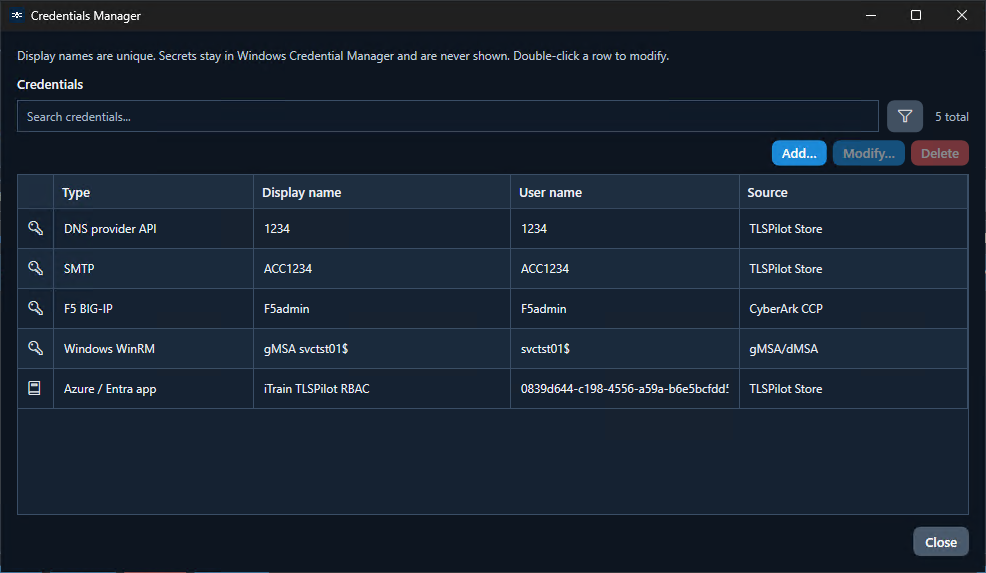Click display name '1234' cell
The width and height of the screenshot is (986, 573).
pyautogui.click(x=382, y=229)
